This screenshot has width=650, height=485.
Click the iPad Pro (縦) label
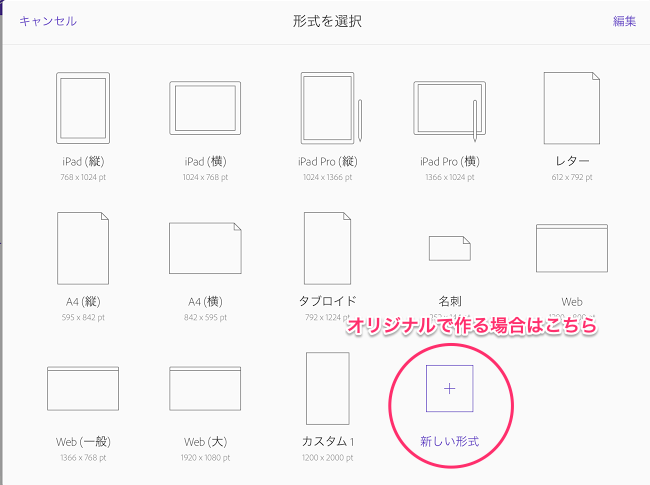[327, 161]
